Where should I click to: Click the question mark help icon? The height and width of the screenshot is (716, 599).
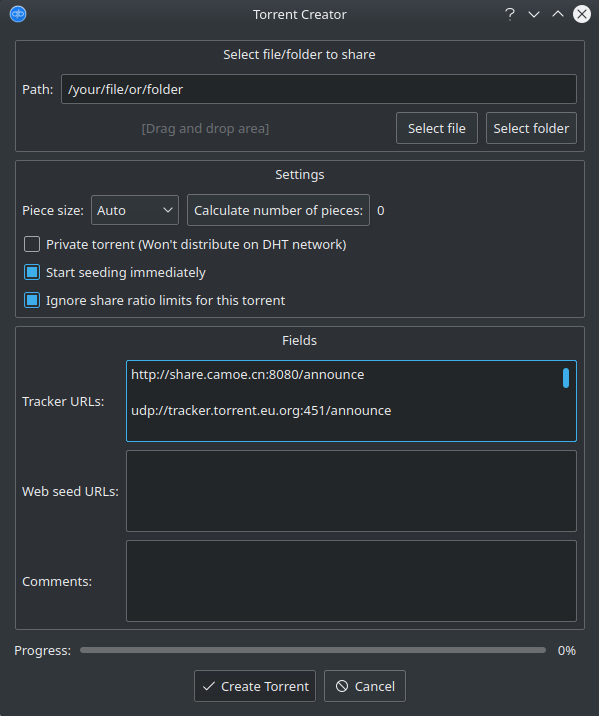click(x=510, y=14)
